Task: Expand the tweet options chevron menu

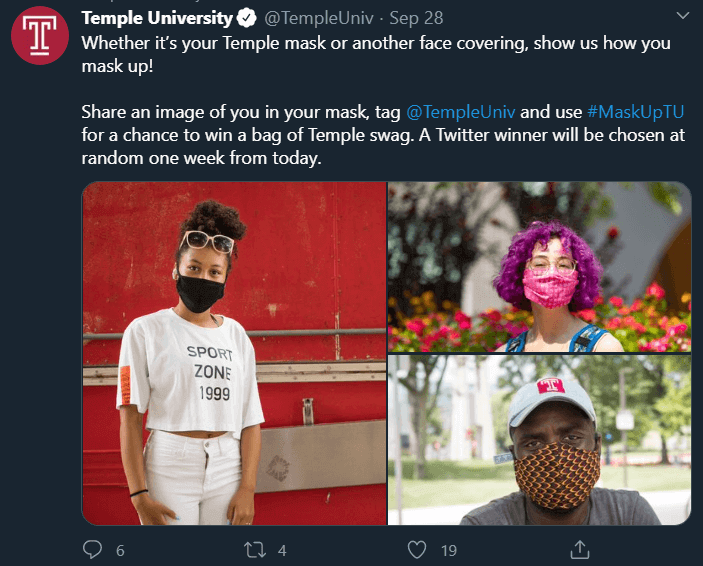Action: point(682,17)
